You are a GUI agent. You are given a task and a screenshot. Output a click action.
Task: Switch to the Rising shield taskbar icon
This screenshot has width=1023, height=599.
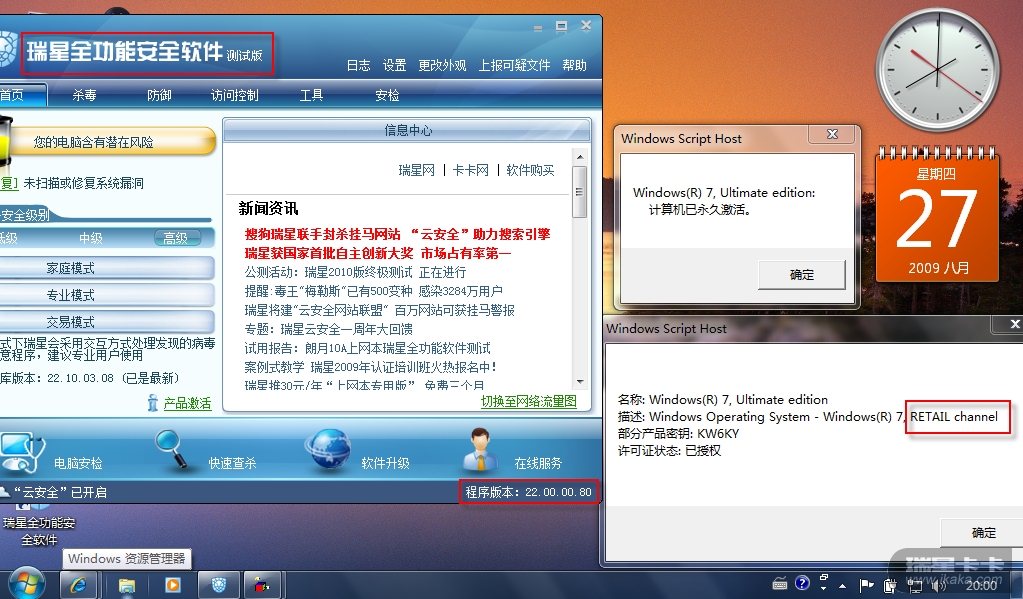tap(219, 585)
